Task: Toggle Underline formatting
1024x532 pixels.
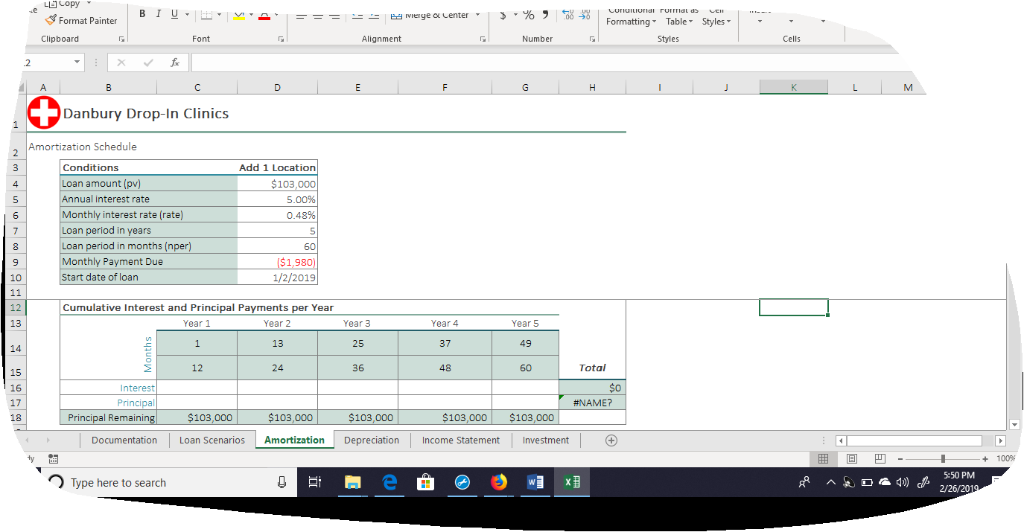Action: pos(174,14)
